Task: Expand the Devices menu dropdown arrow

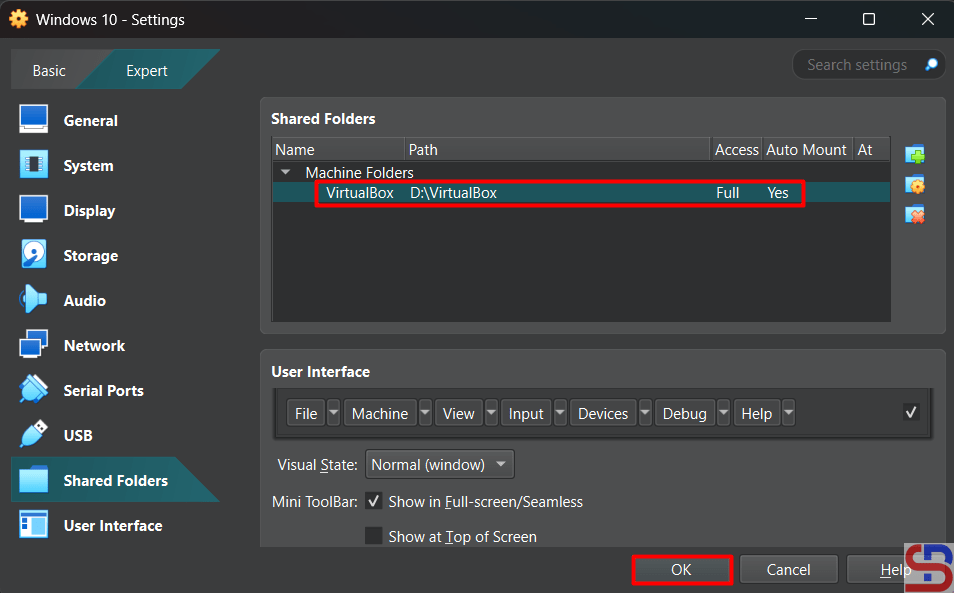Action: click(645, 413)
